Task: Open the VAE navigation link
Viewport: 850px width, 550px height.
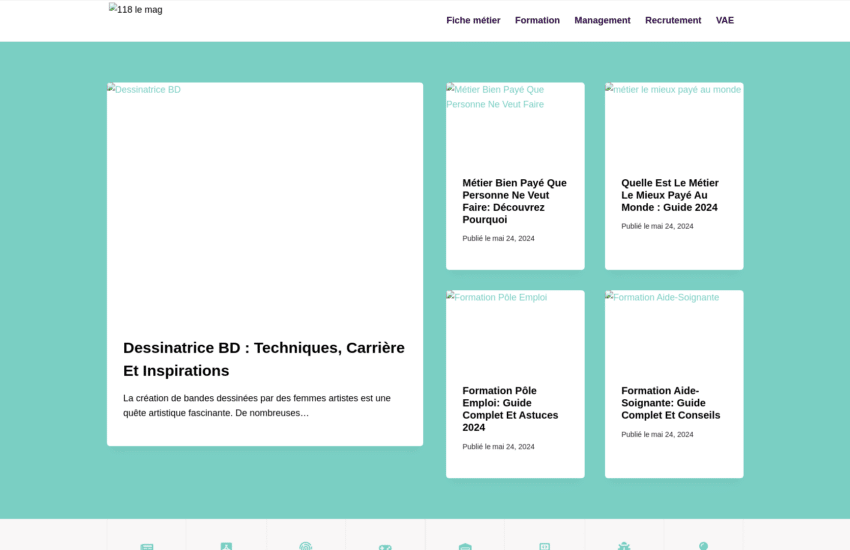Action: point(724,20)
